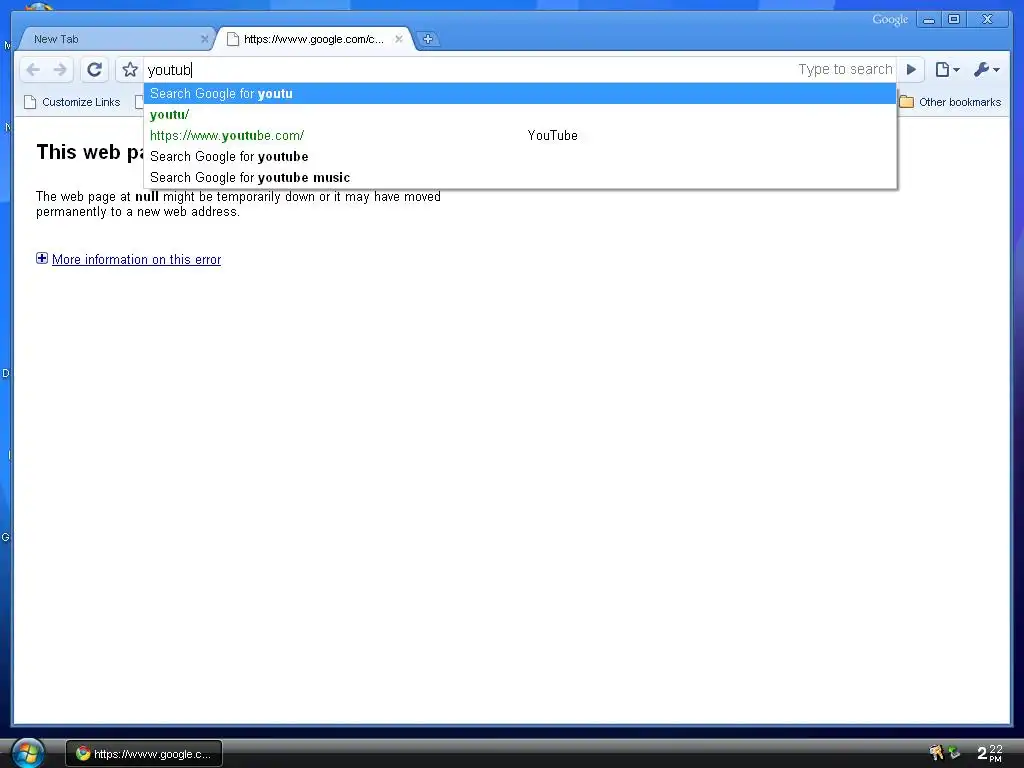Close the google.com tab

pyautogui.click(x=398, y=39)
